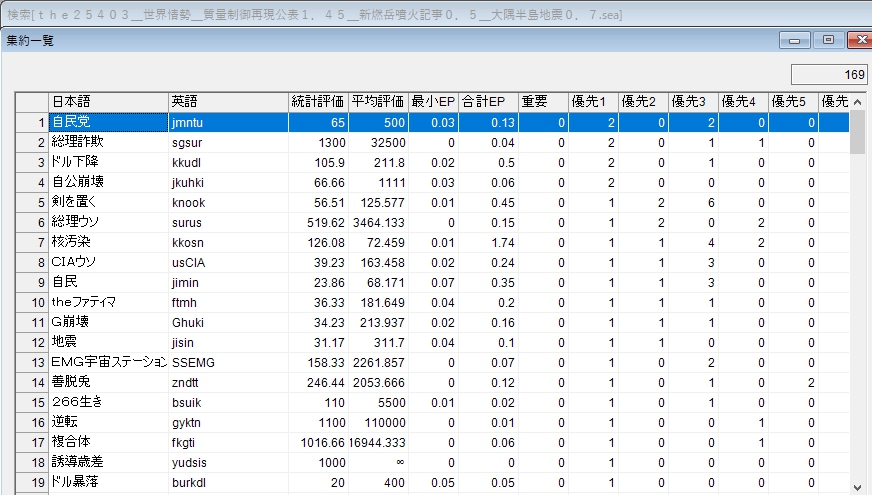The width and height of the screenshot is (872, 495).
Task: Click the 日本語 column header
Action: tap(108, 102)
